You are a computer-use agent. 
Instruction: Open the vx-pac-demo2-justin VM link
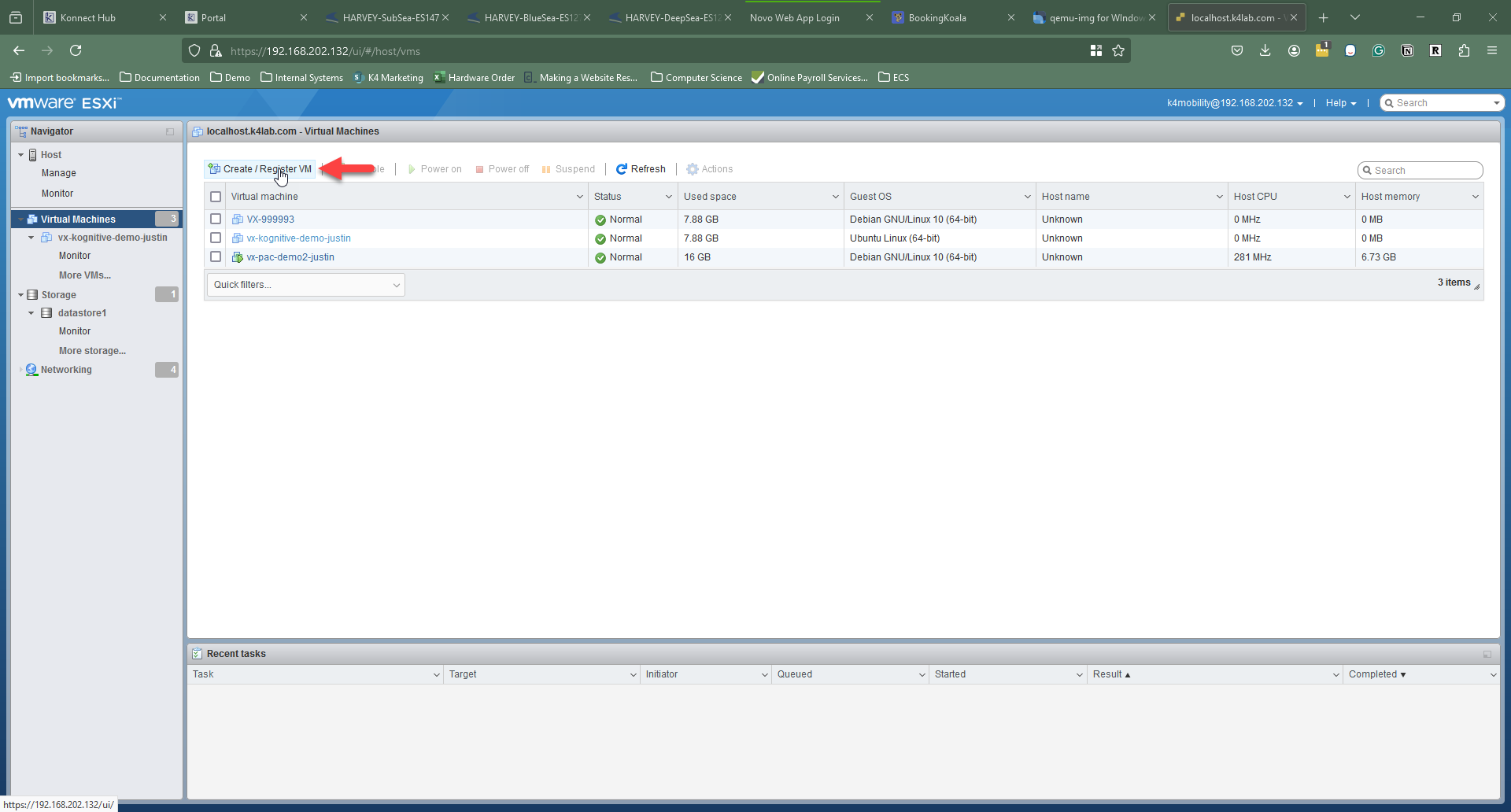pos(290,257)
